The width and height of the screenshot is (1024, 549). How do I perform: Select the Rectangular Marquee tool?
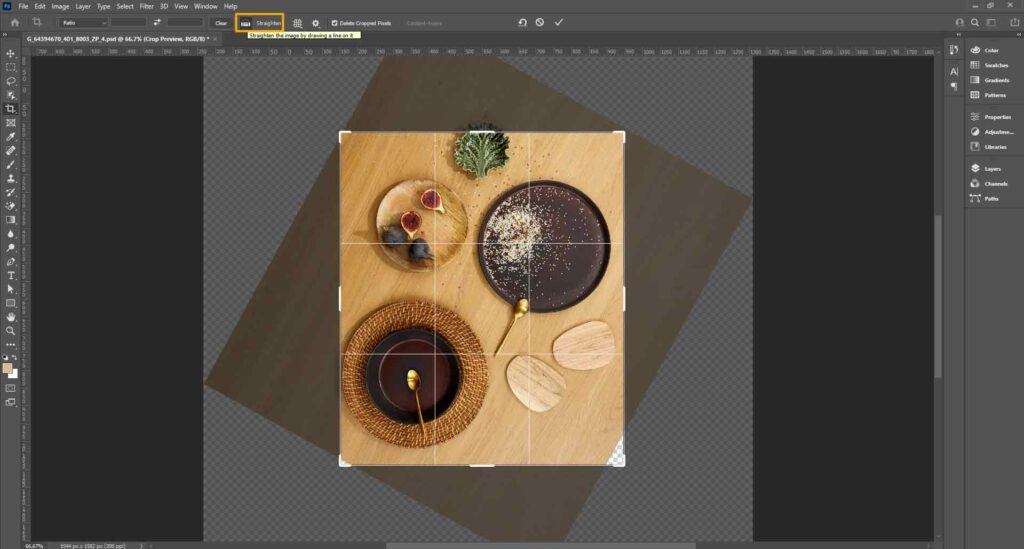10,67
